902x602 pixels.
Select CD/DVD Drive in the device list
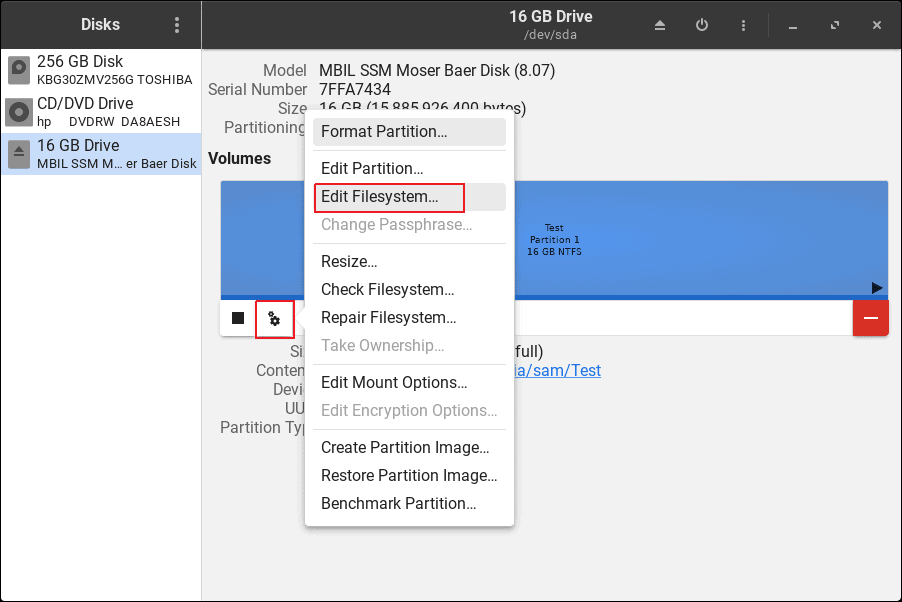coord(101,112)
